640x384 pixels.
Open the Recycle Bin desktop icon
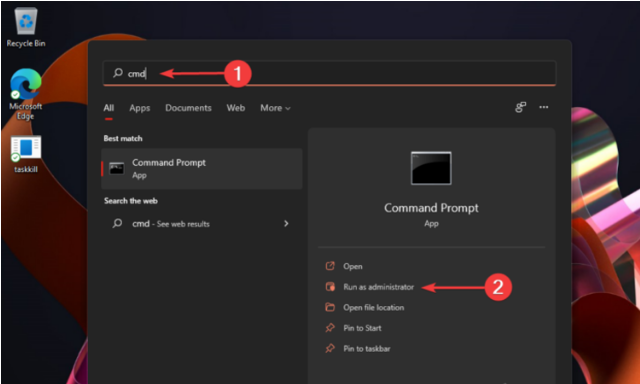click(26, 28)
